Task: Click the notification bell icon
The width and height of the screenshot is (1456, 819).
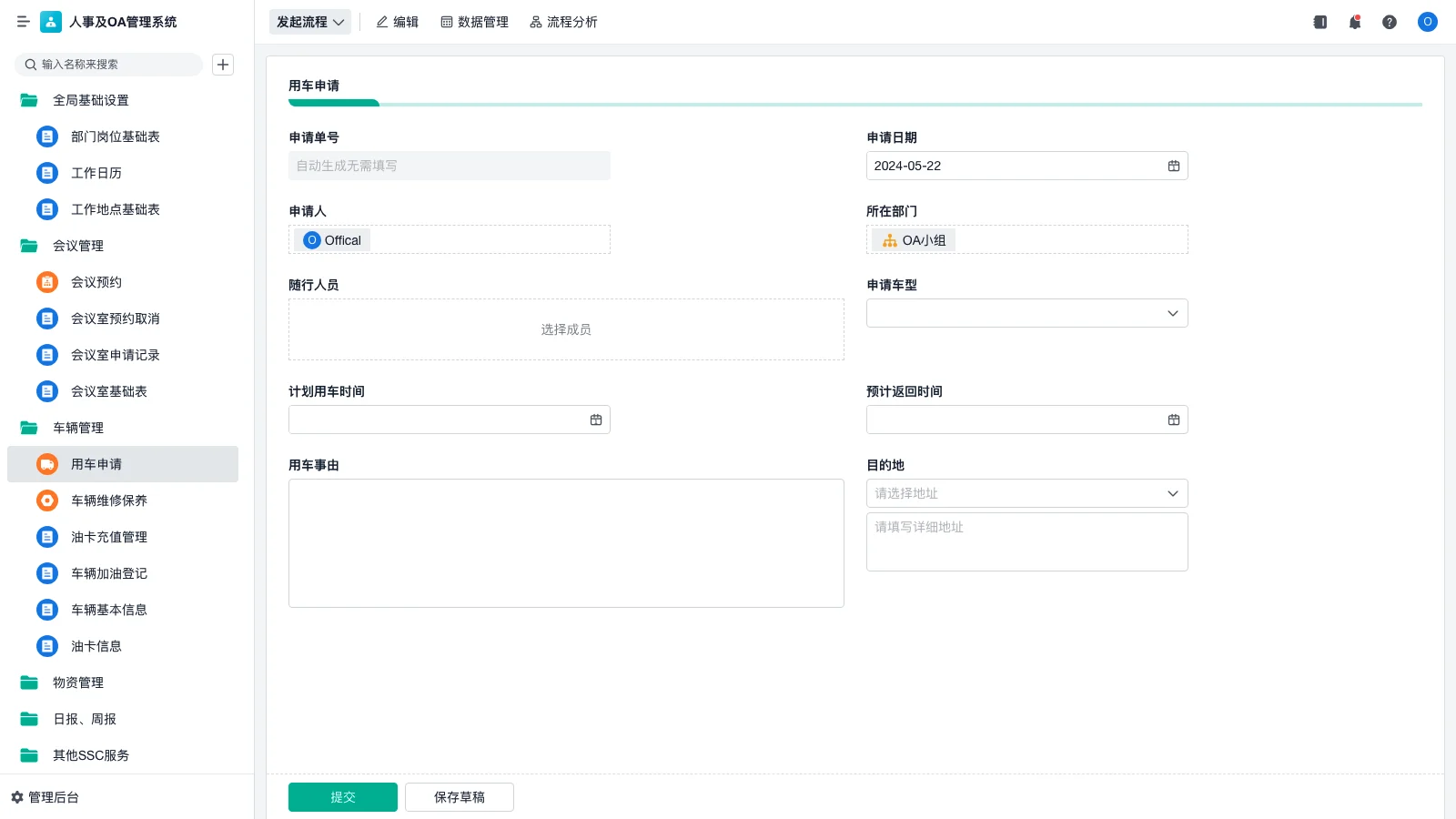Action: (x=1354, y=22)
